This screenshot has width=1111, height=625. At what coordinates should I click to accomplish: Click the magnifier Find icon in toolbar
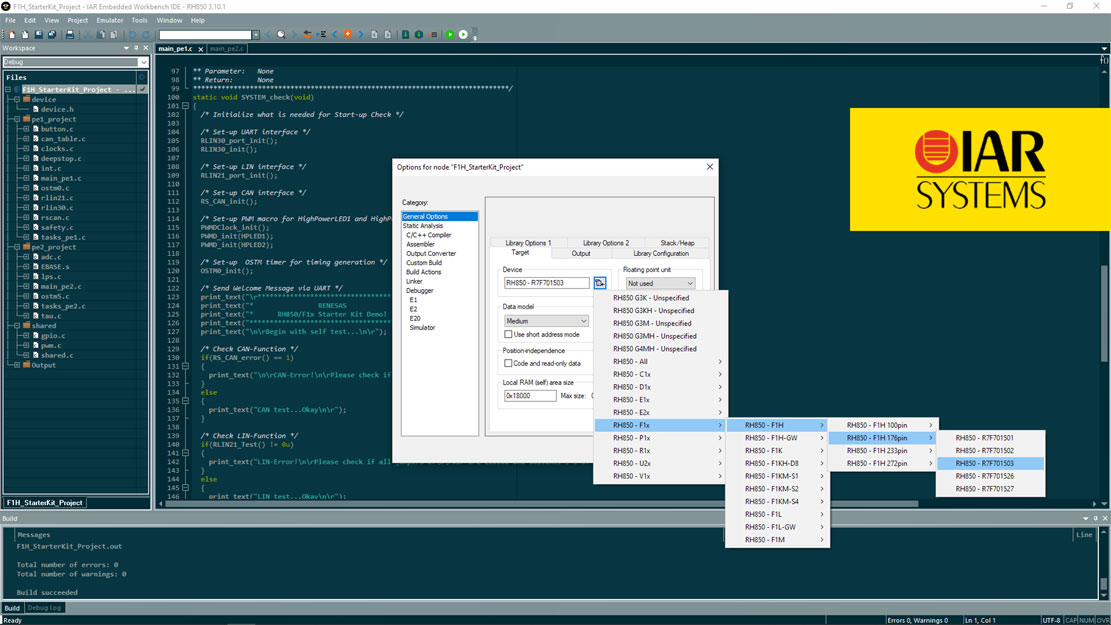281,35
